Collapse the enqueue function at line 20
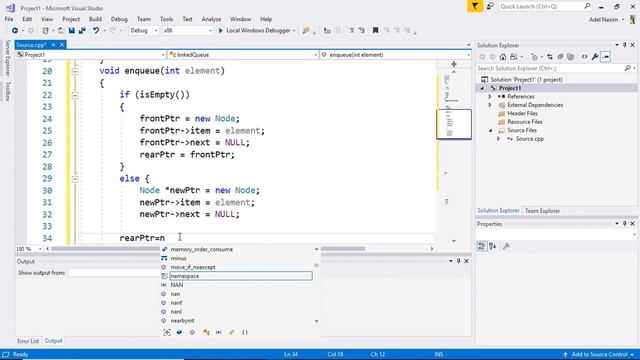The image size is (640, 360). pos(75,71)
